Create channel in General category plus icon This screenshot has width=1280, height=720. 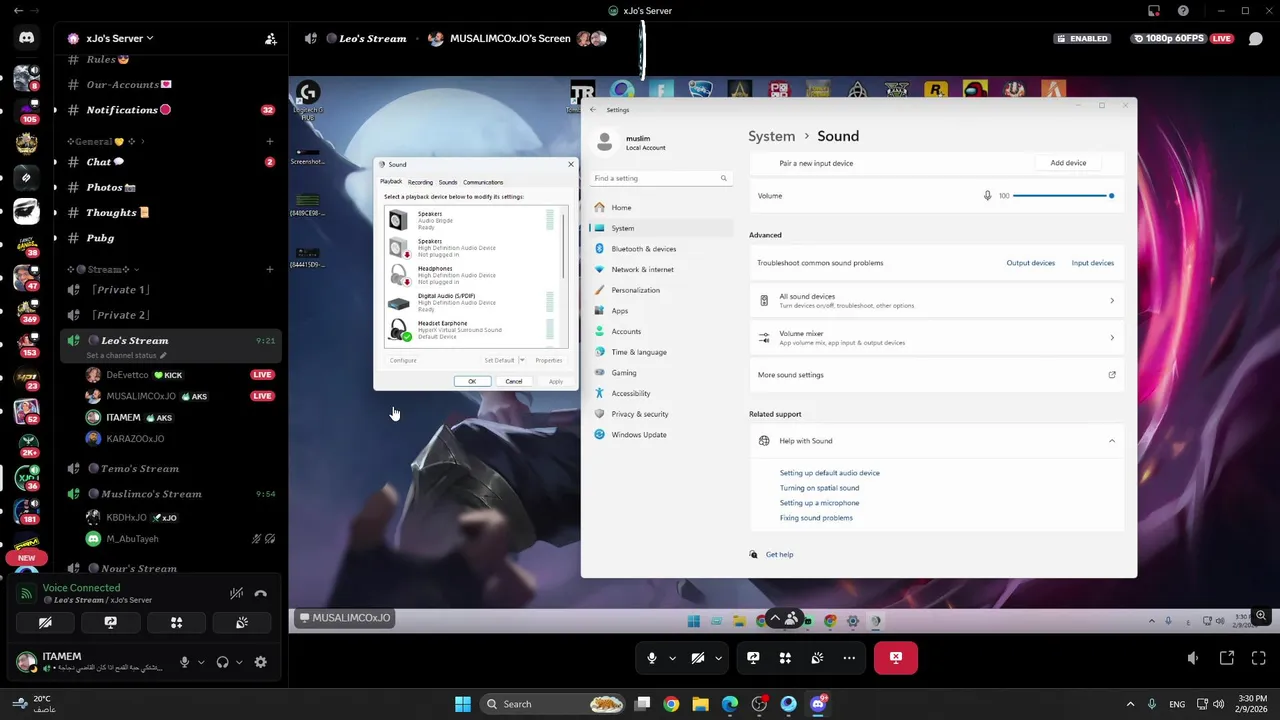pyautogui.click(x=270, y=142)
